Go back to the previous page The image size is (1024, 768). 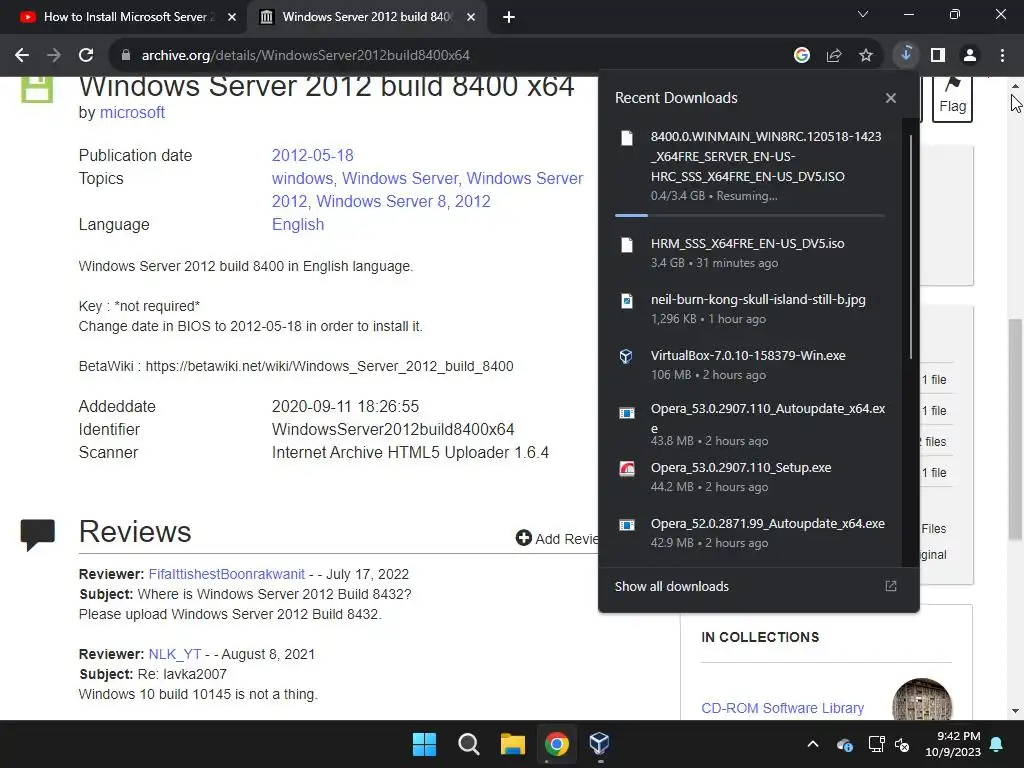coord(22,56)
